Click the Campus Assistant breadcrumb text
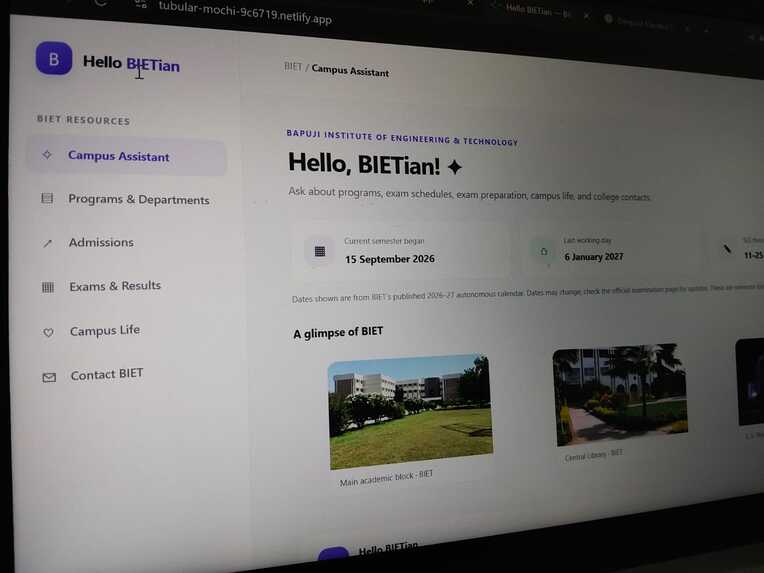Viewport: 764px width, 573px height. click(x=350, y=71)
